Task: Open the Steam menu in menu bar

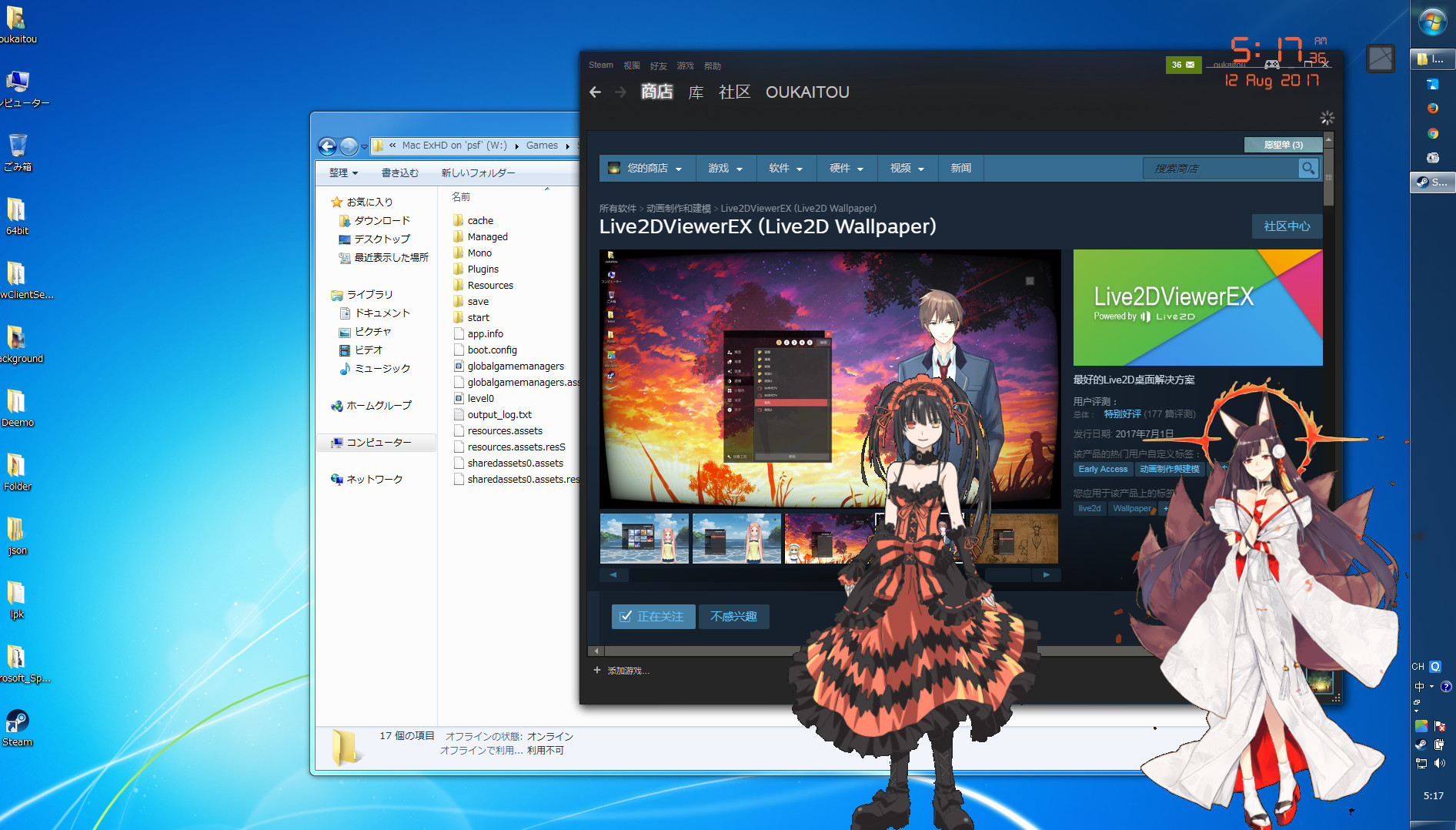Action: (600, 65)
